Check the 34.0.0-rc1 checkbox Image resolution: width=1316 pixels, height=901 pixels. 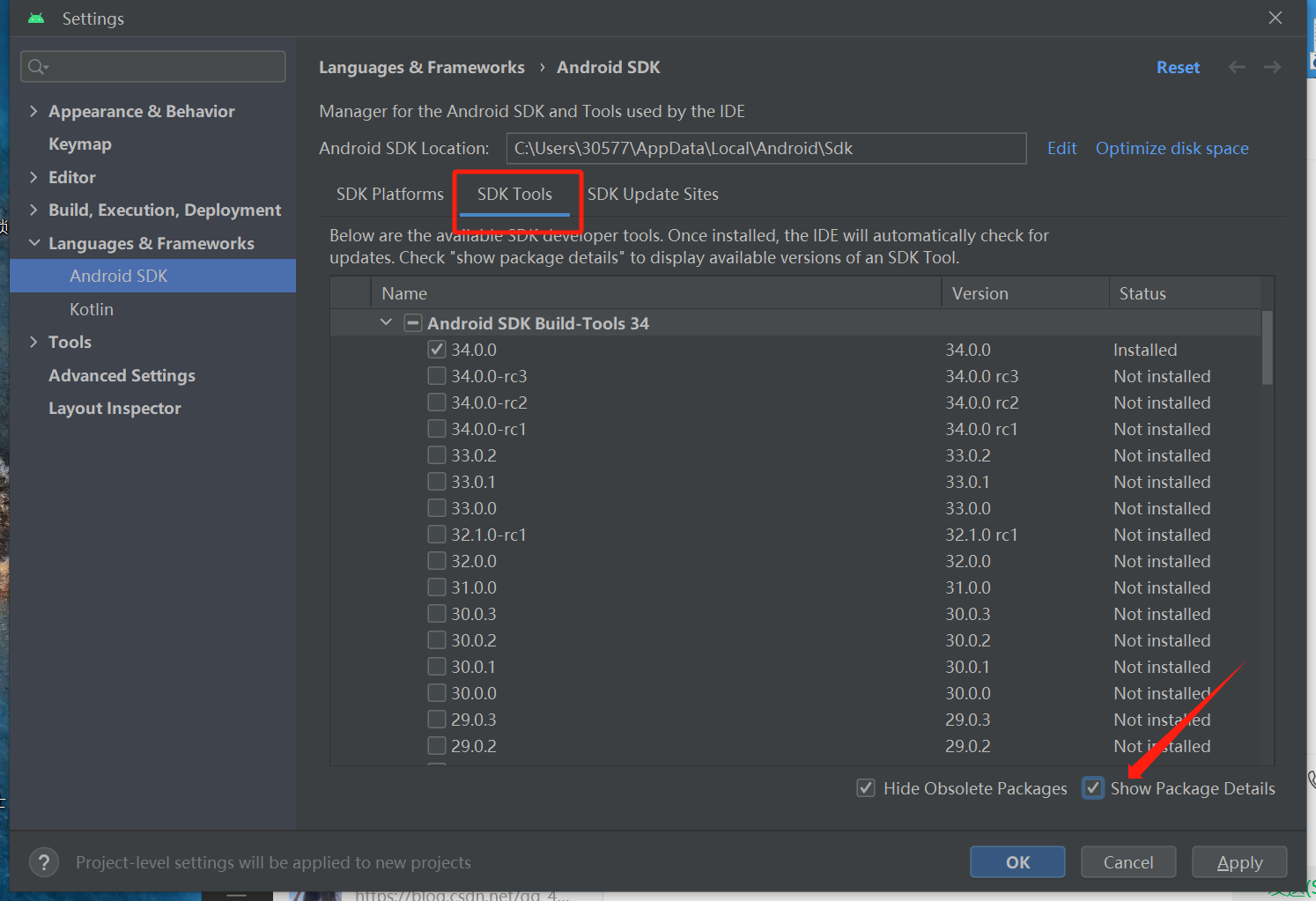click(437, 429)
